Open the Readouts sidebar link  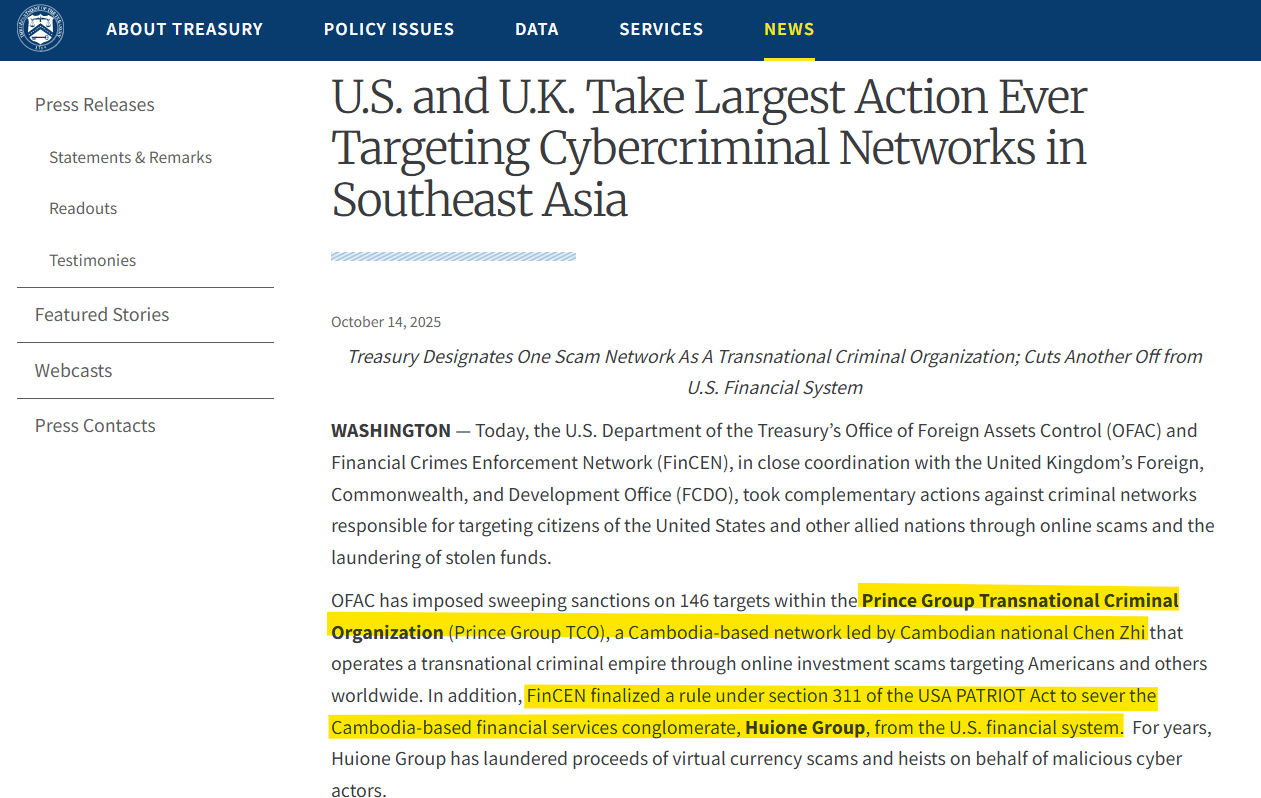click(83, 208)
